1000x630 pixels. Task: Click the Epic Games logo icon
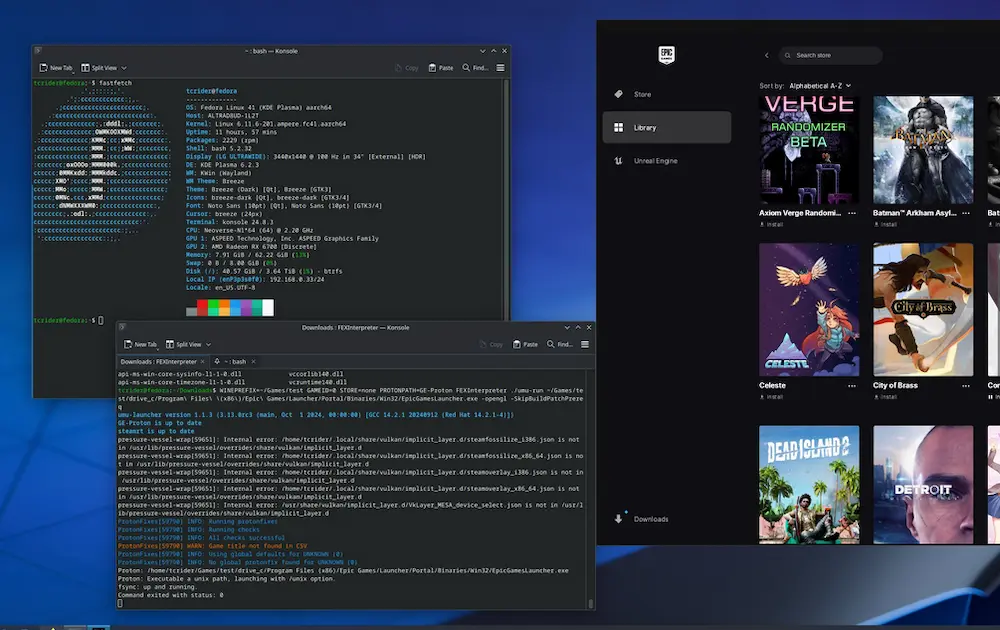pos(667,55)
